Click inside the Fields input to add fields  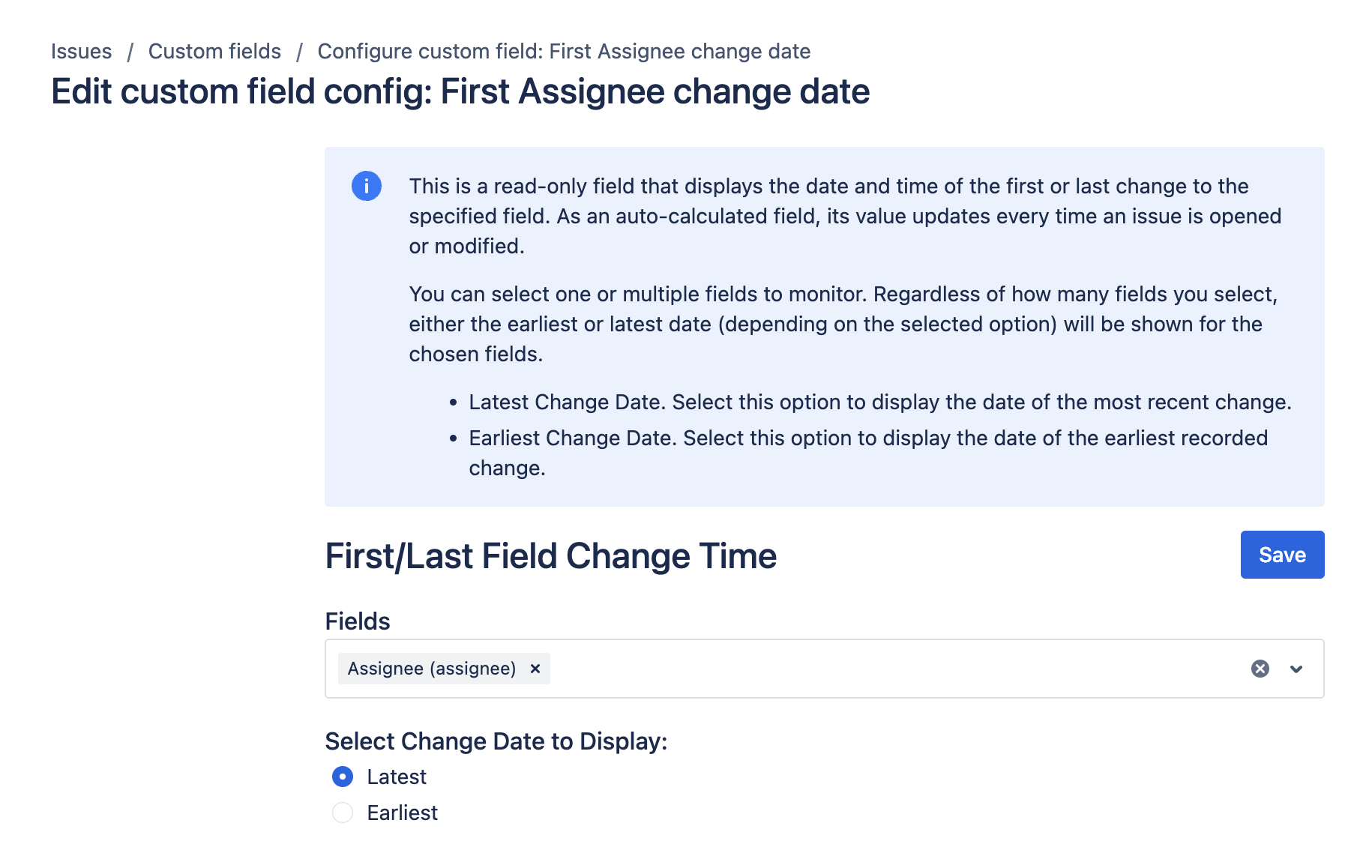pos(825,668)
